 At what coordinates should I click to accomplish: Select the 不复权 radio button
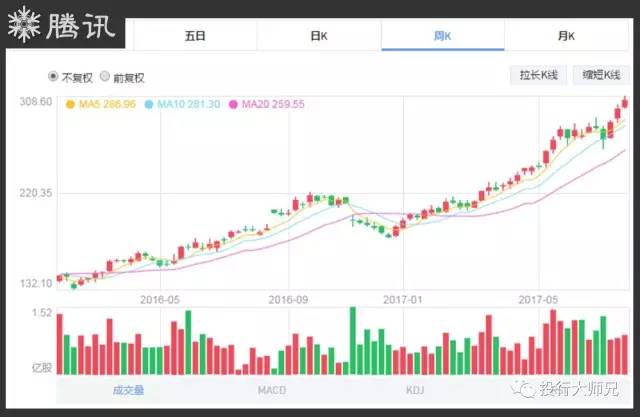54,77
